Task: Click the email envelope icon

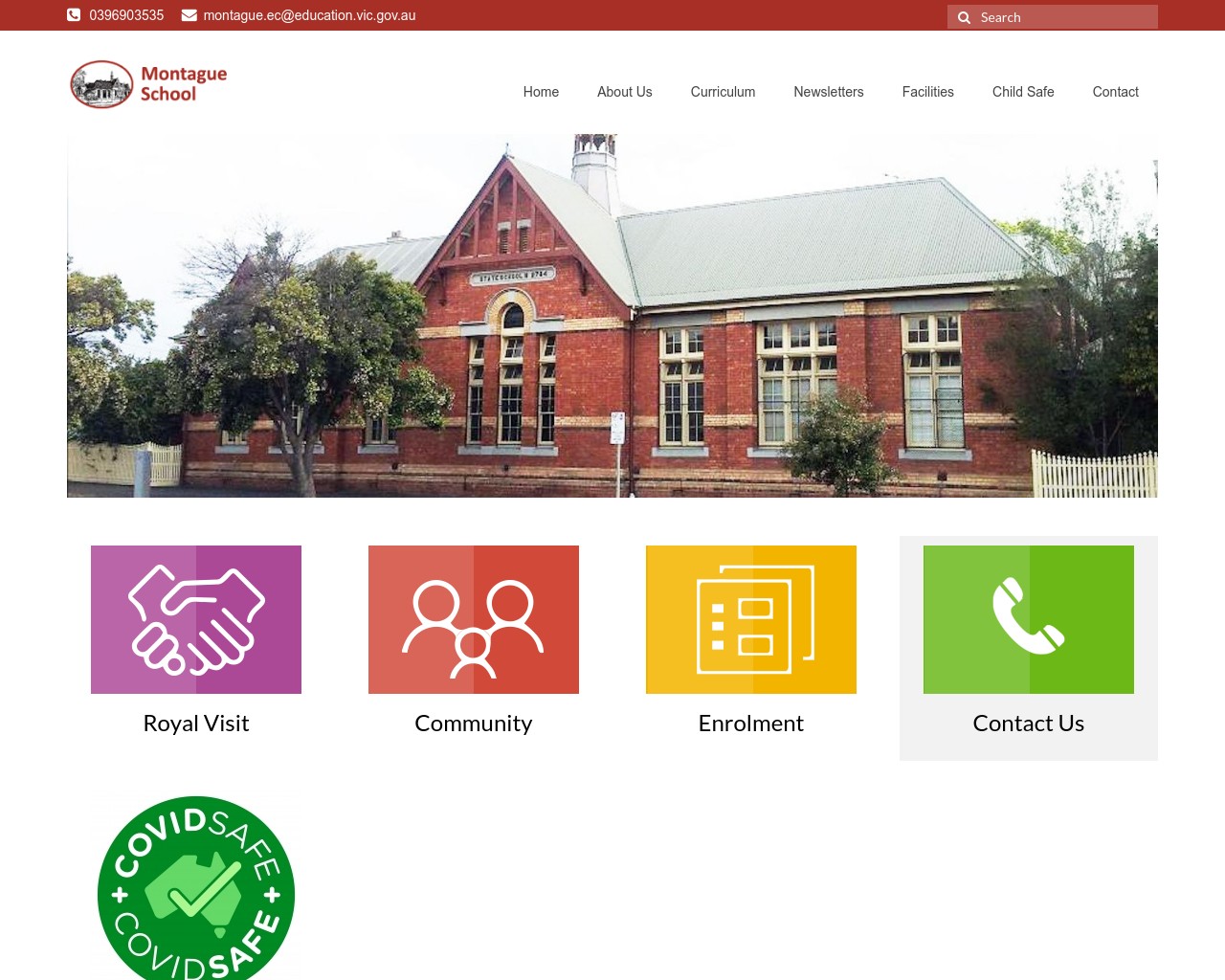Action: pyautogui.click(x=189, y=14)
